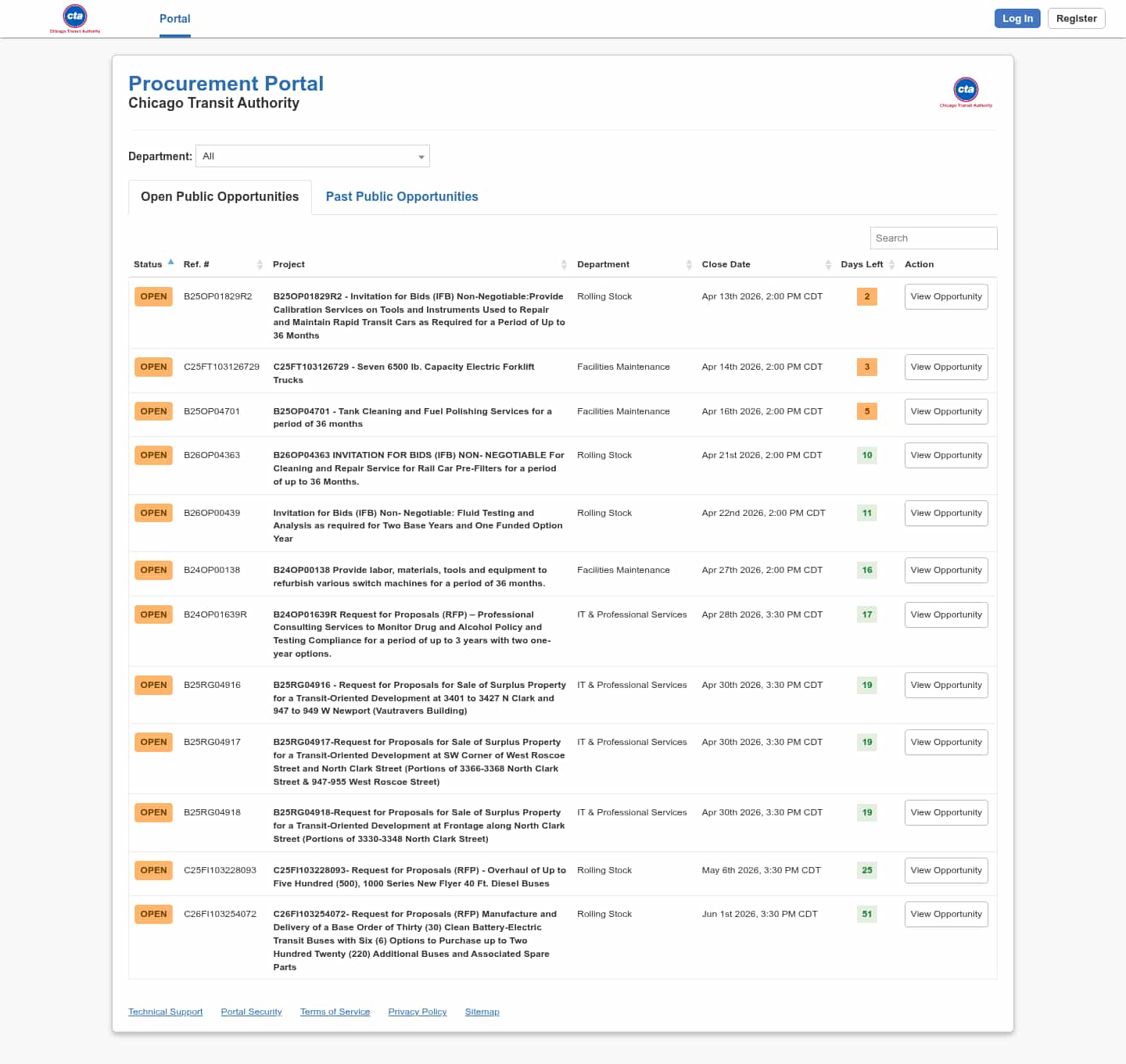Viewport: 1126px width, 1064px height.
Task: Focus the Search input field
Action: pos(933,238)
